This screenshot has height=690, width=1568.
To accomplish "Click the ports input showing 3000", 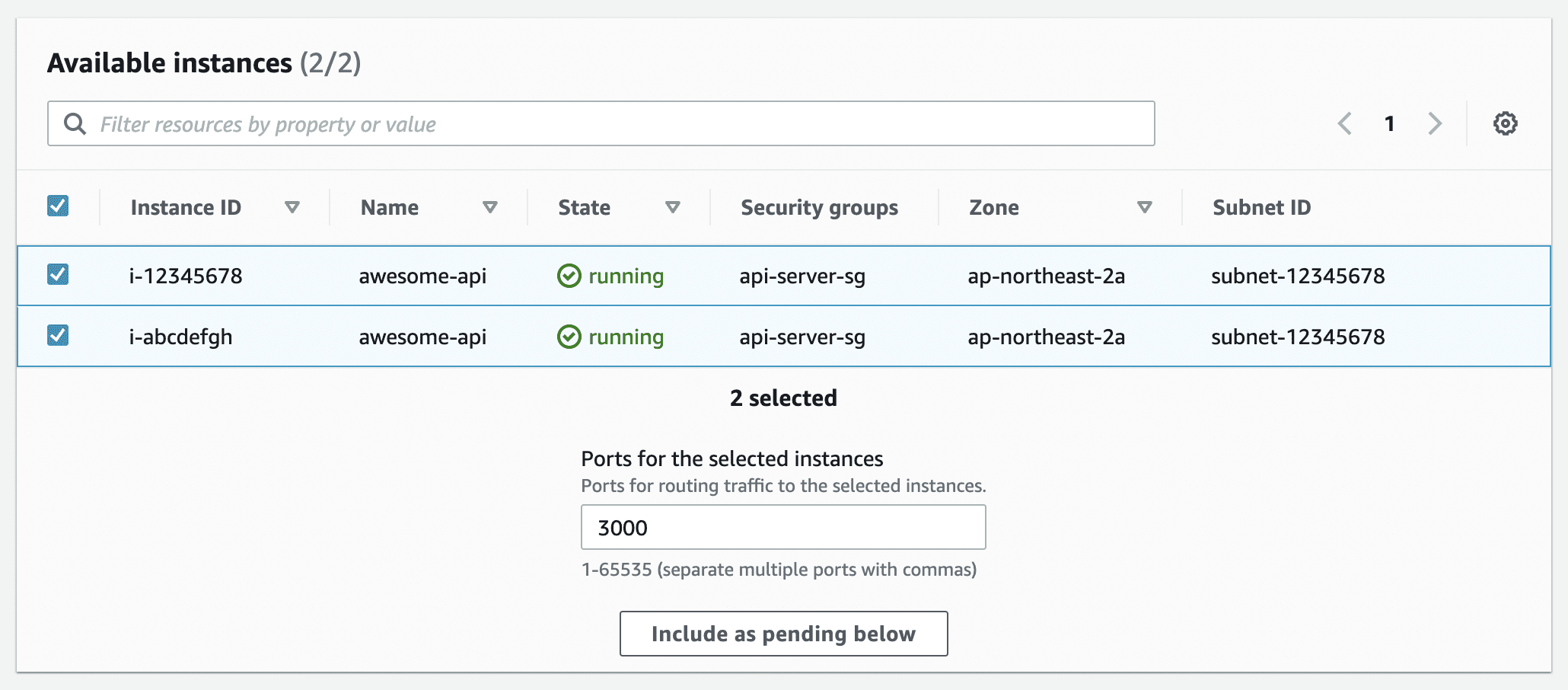I will [783, 527].
